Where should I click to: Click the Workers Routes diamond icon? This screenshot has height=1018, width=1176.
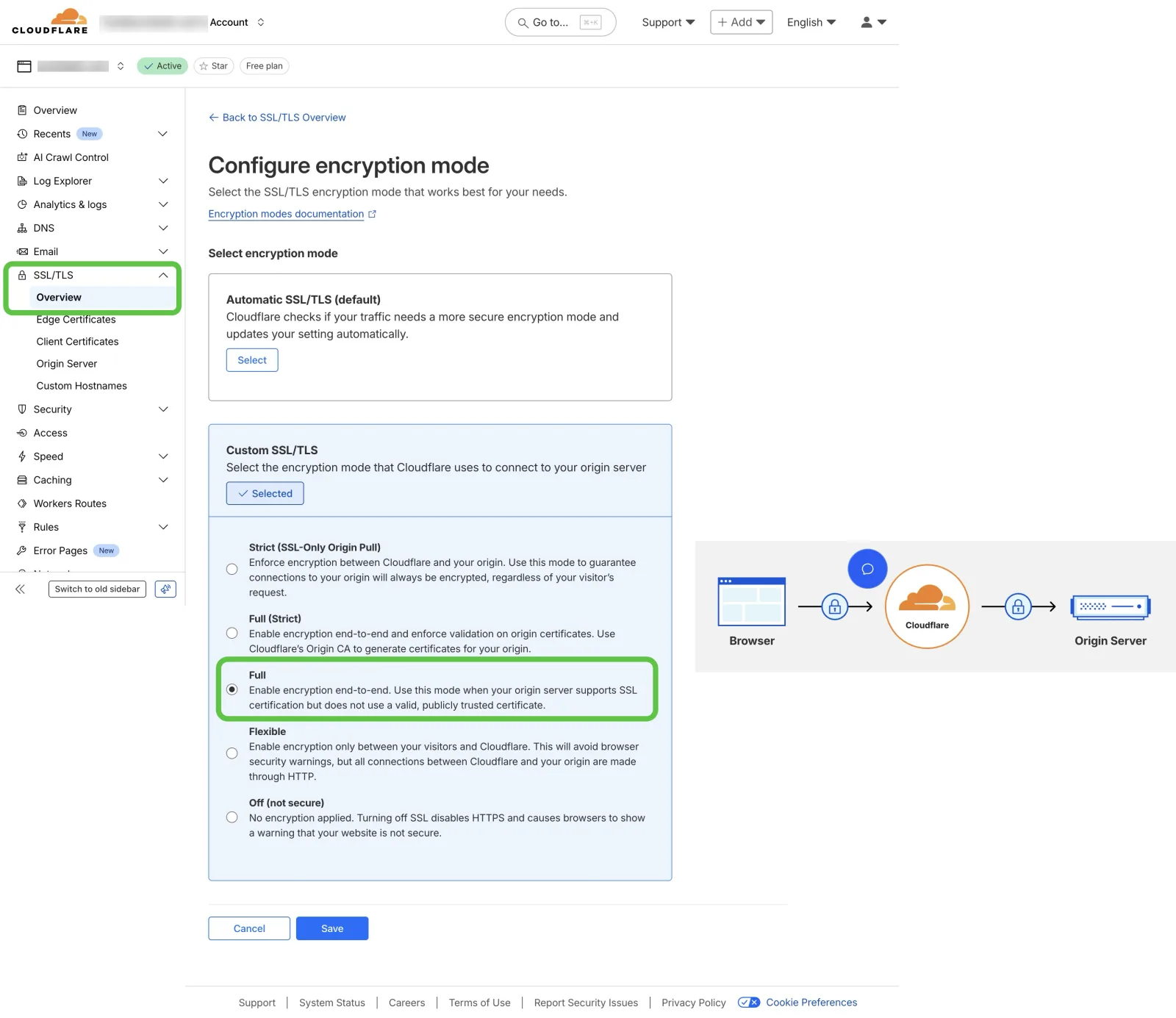pos(22,503)
